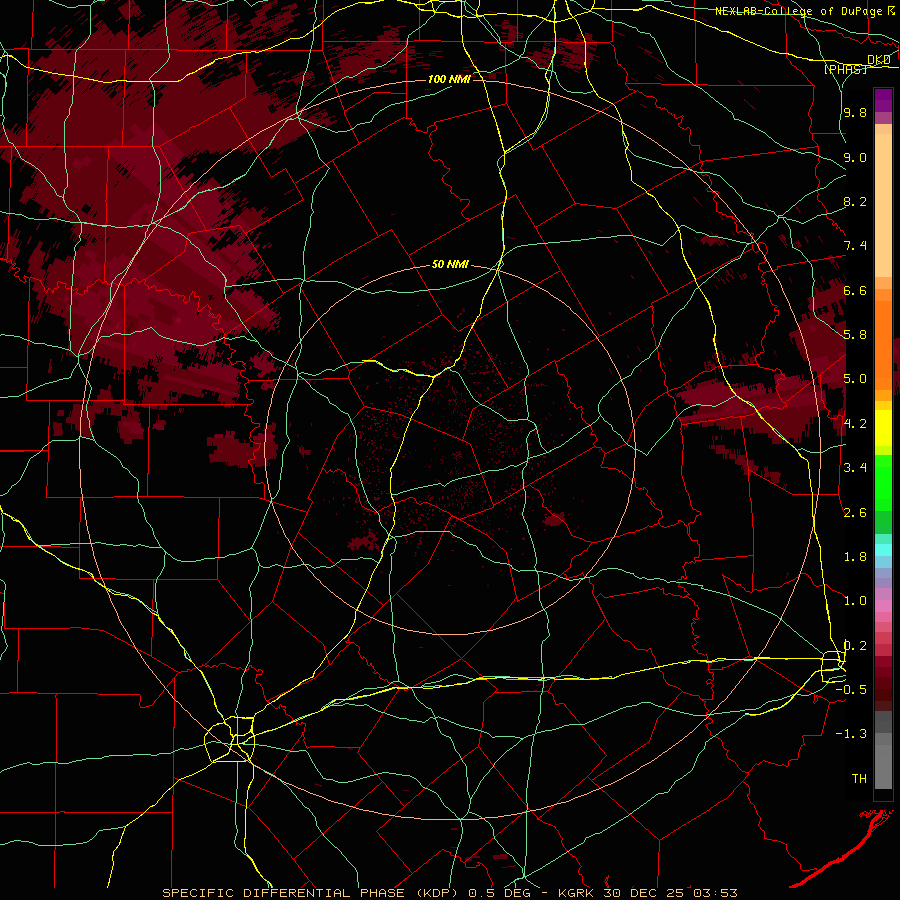Click the SPECIFIC DIFFERENTIAL PHASE (KDP) title text

[310, 893]
